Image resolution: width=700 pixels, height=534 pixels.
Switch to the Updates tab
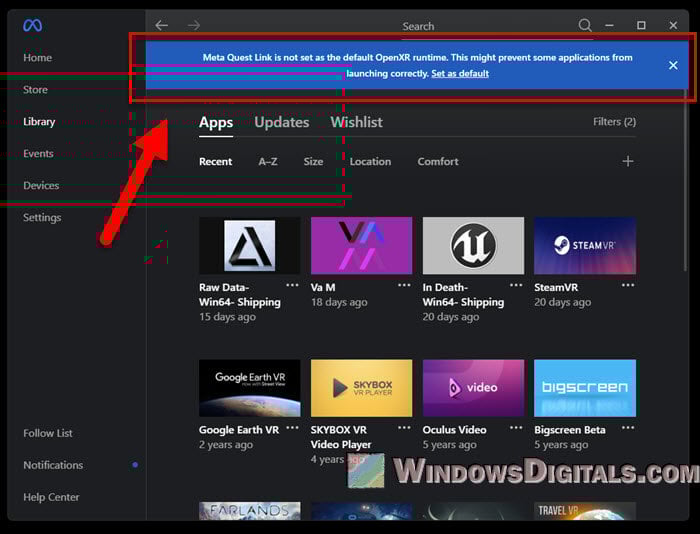point(282,122)
